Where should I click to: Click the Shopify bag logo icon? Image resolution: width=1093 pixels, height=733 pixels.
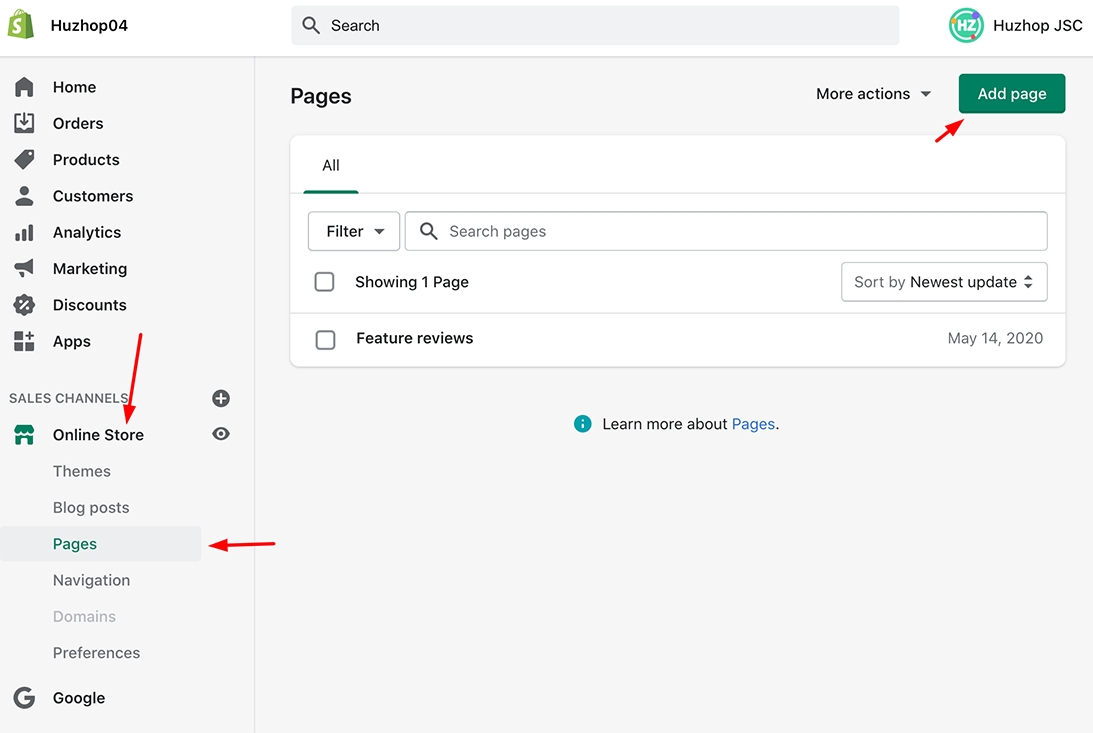point(21,25)
